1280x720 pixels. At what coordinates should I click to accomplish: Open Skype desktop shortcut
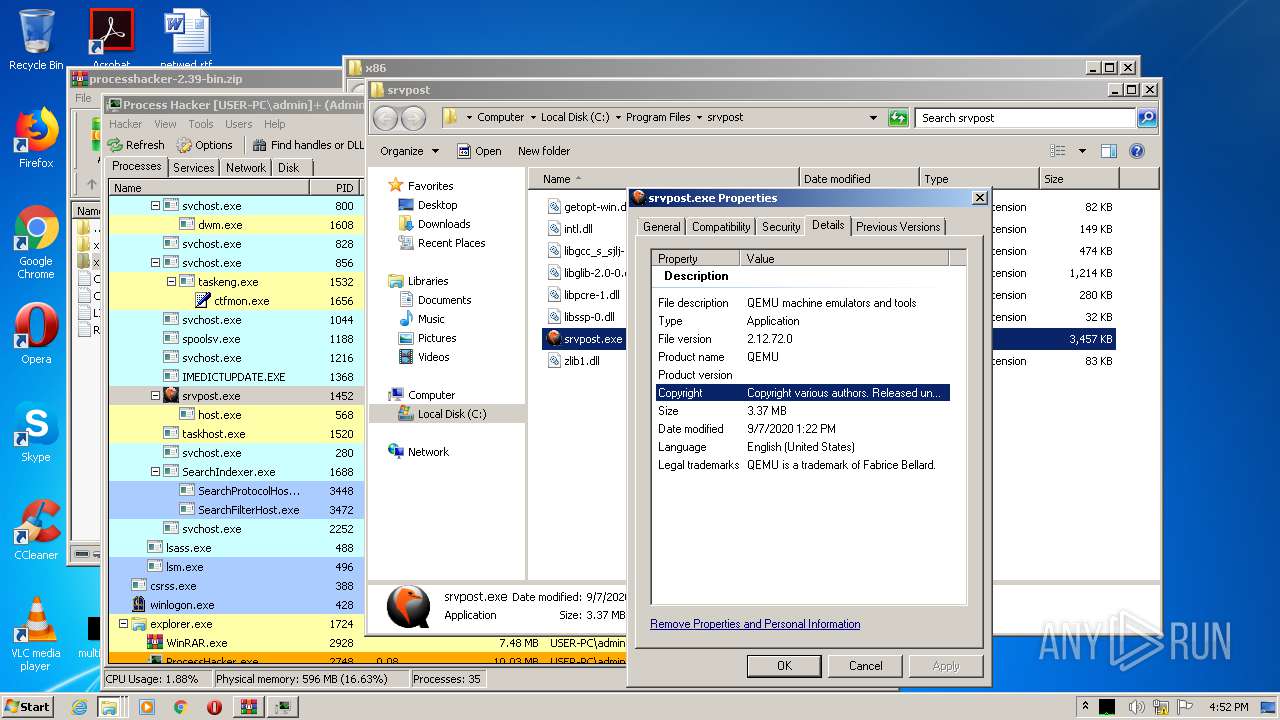click(x=36, y=432)
